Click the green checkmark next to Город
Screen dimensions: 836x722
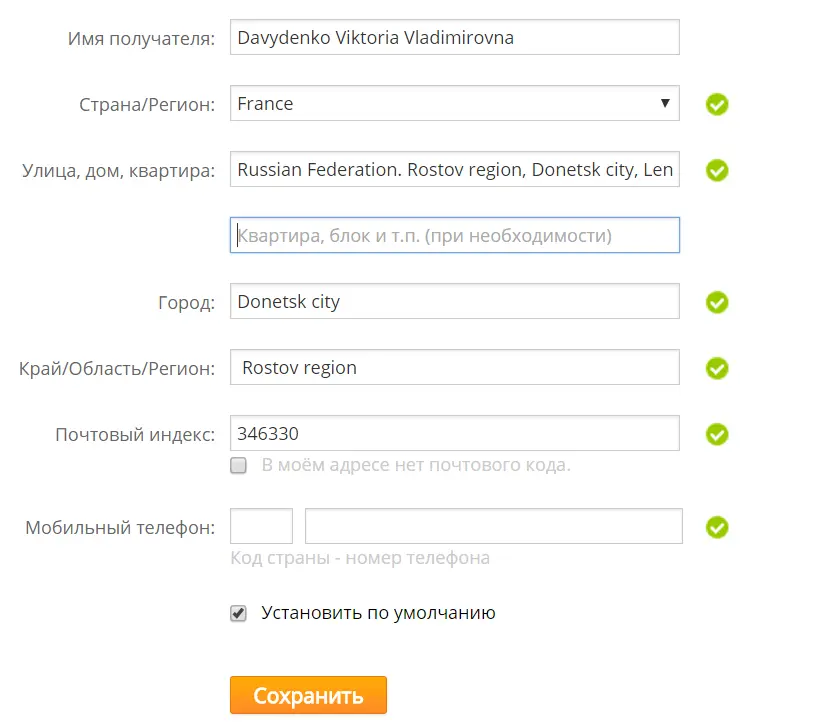717,302
